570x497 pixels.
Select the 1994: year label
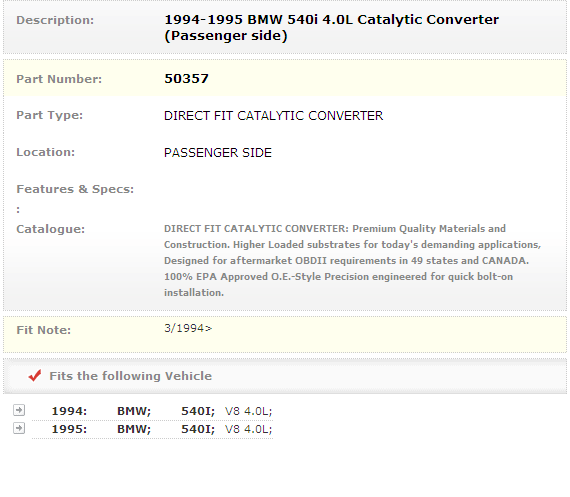pos(69,411)
